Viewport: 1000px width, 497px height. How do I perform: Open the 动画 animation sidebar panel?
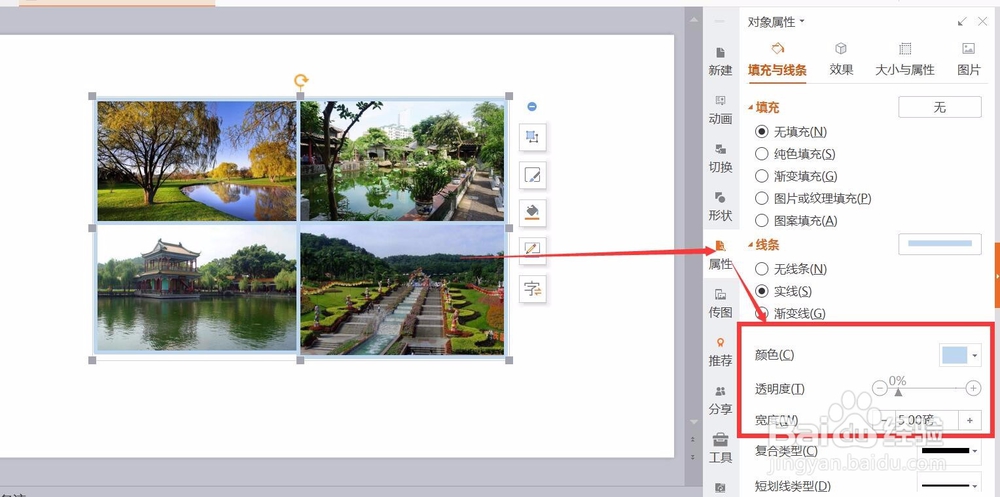click(720, 110)
